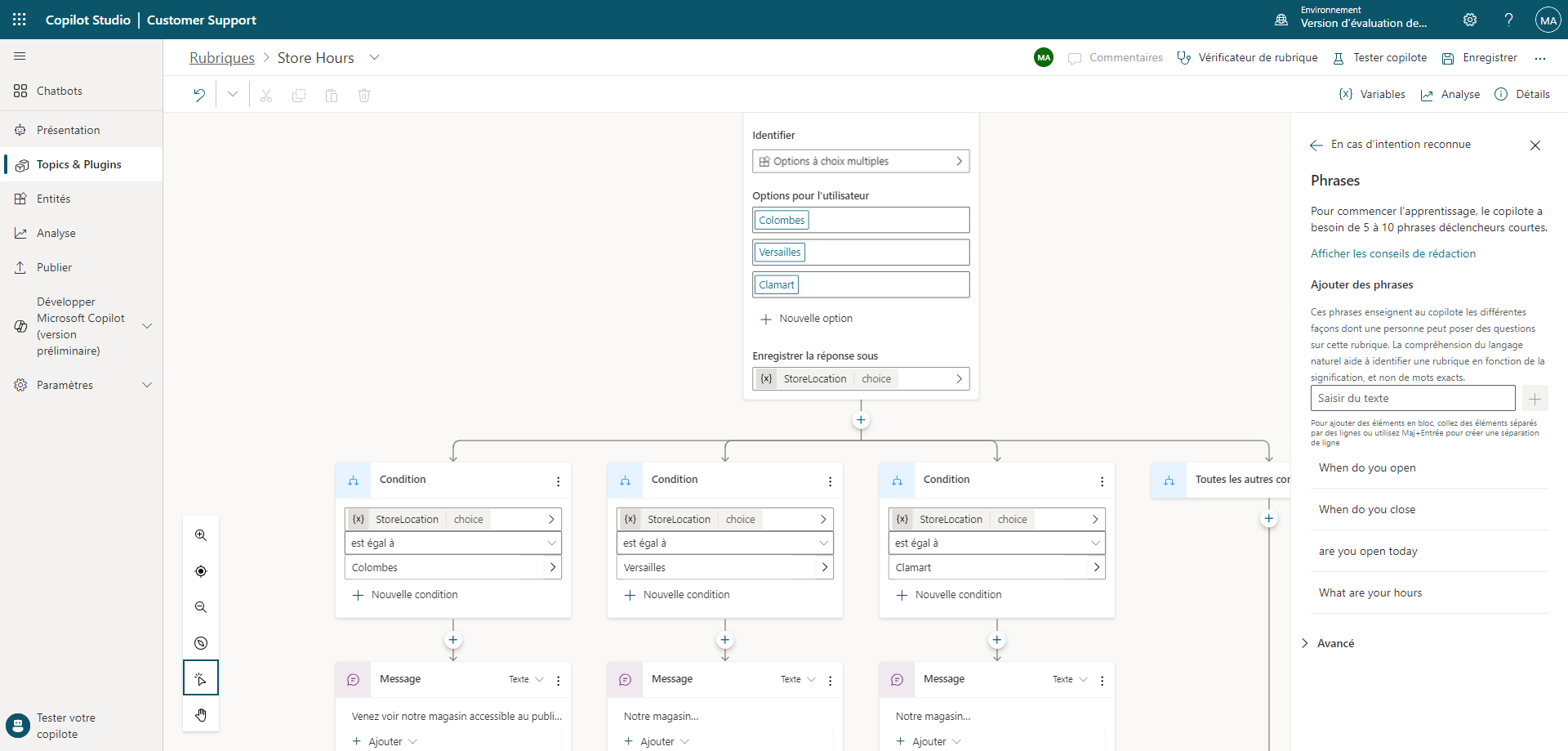The width and height of the screenshot is (1568, 751).
Task: Open the Détails pane
Action: [1522, 94]
